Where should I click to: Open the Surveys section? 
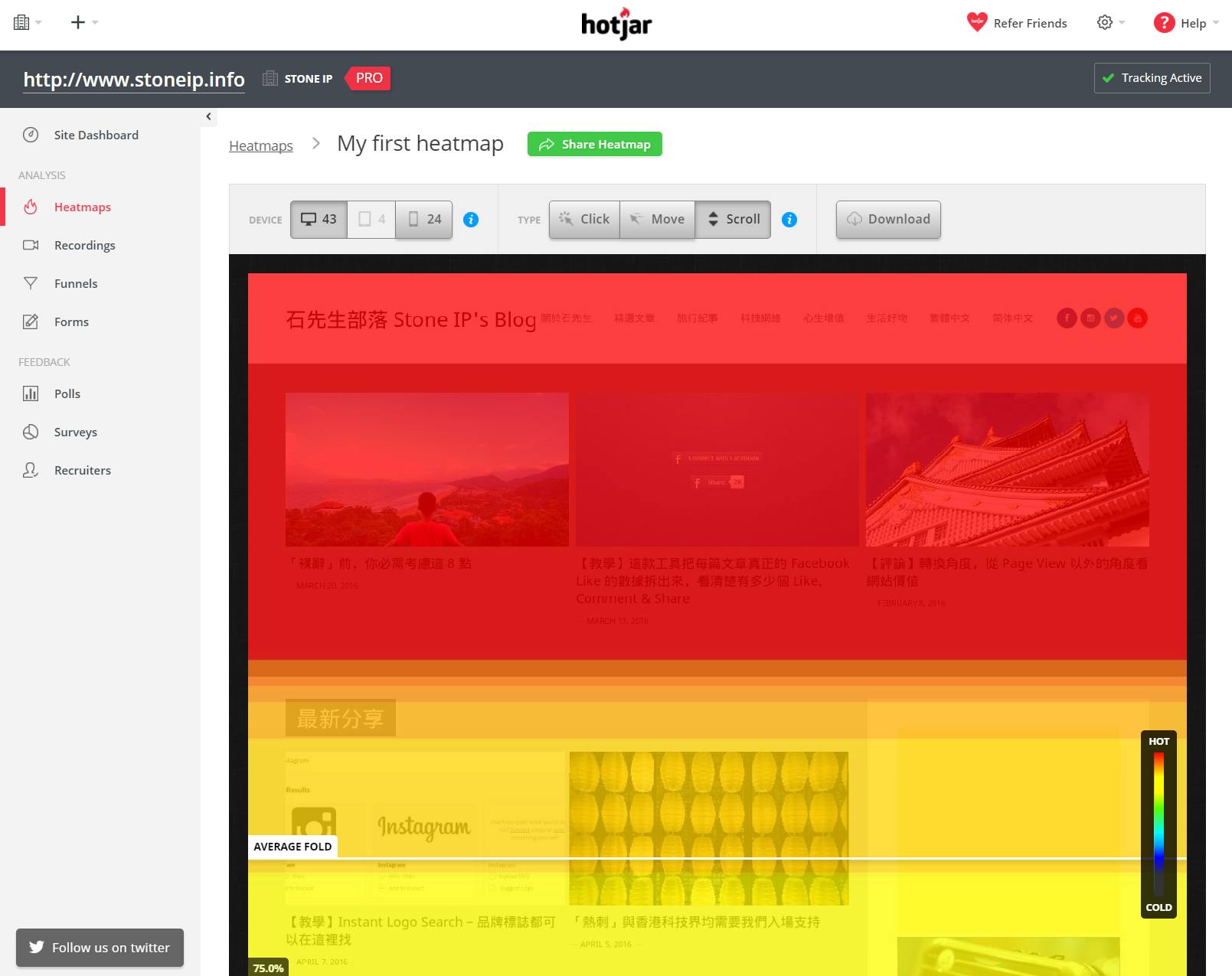pos(74,432)
